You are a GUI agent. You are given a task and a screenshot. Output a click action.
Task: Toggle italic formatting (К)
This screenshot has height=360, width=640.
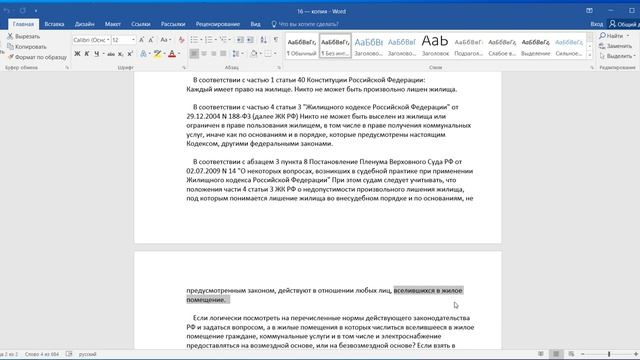coord(87,53)
